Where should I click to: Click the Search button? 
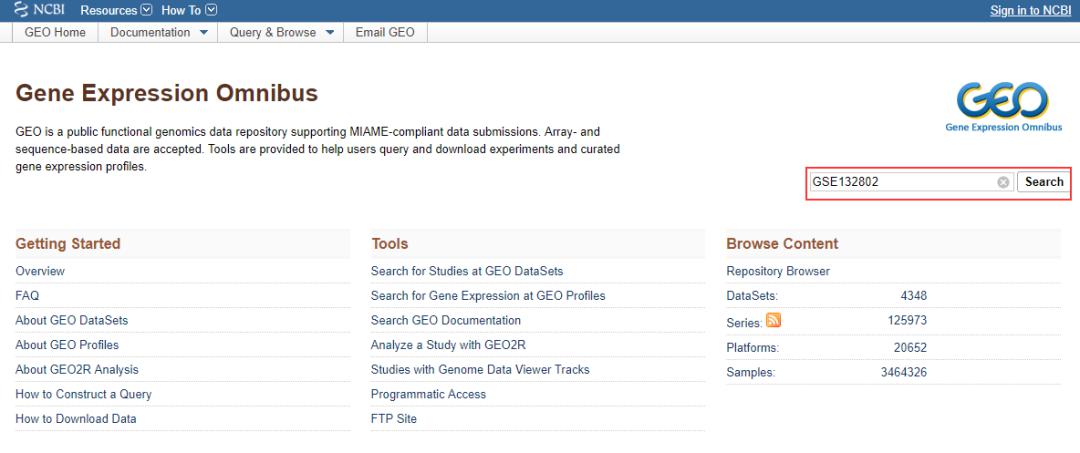1043,182
